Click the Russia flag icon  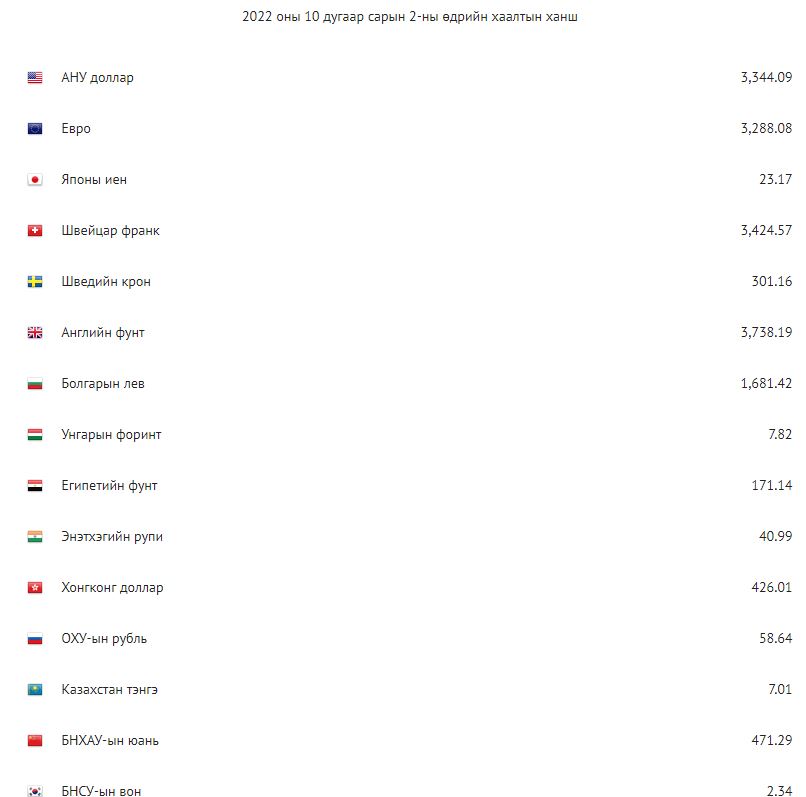tap(35, 639)
